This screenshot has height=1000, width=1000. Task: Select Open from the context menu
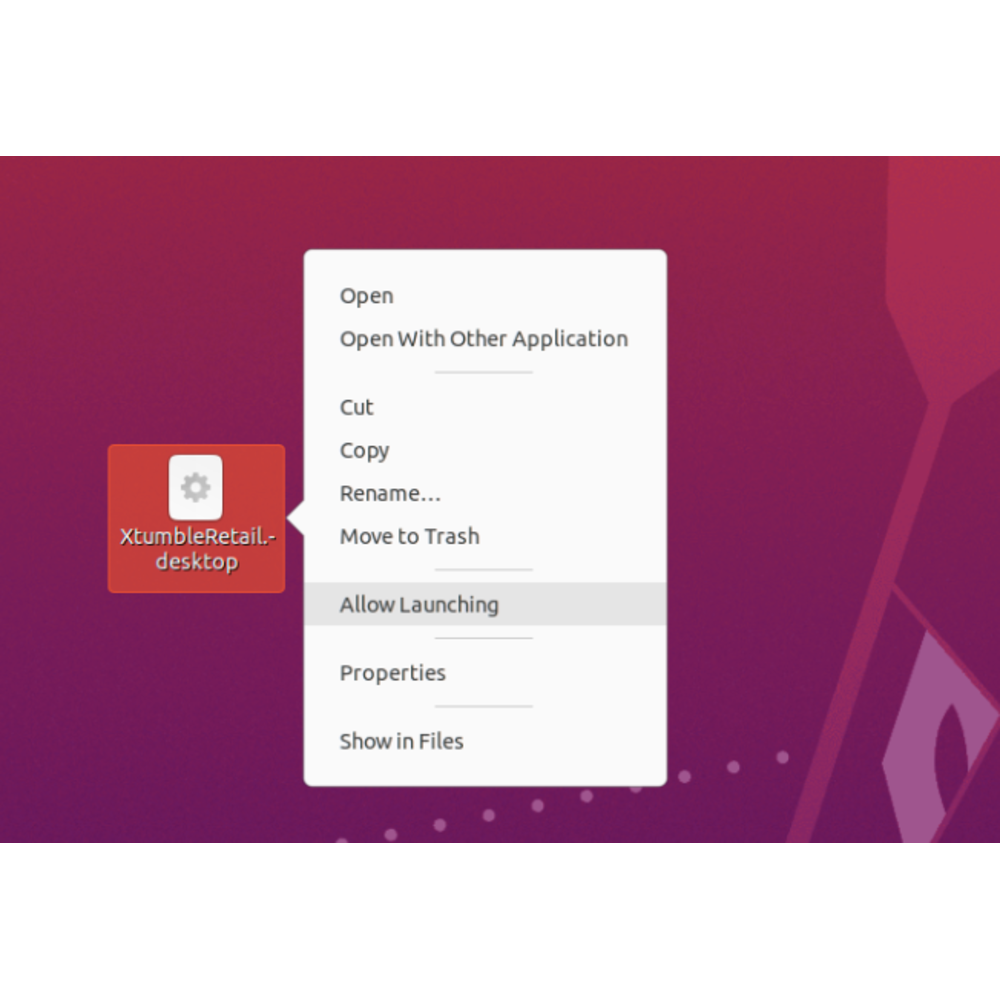(366, 296)
